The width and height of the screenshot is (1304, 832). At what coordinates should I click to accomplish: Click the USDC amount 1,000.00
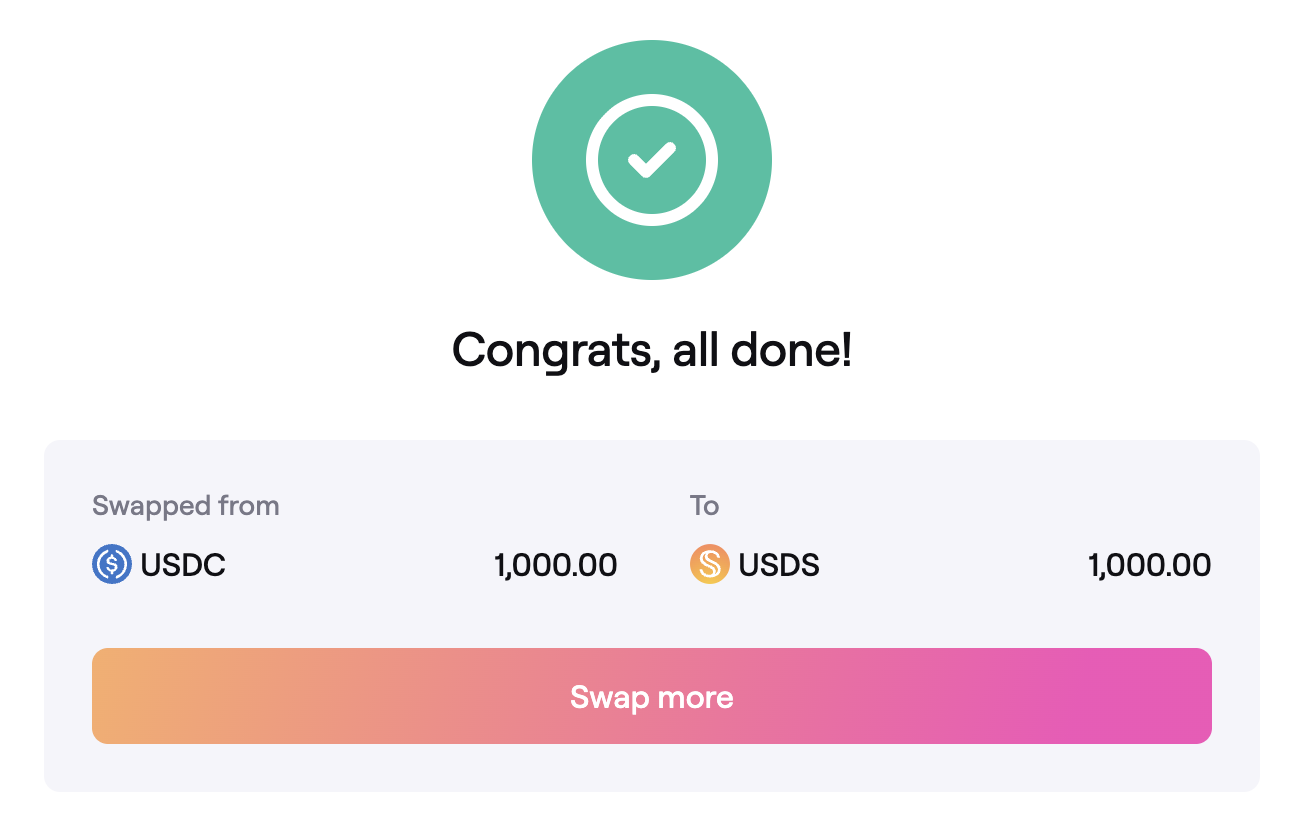(x=555, y=565)
